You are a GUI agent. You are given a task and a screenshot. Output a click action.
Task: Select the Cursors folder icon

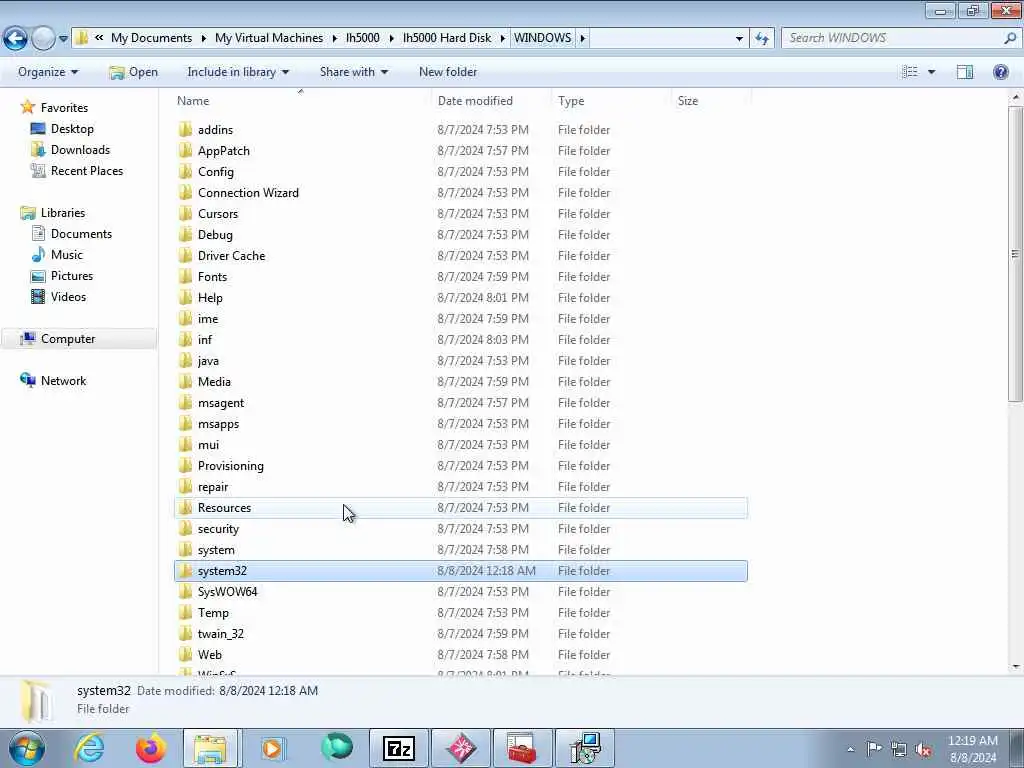pyautogui.click(x=186, y=214)
